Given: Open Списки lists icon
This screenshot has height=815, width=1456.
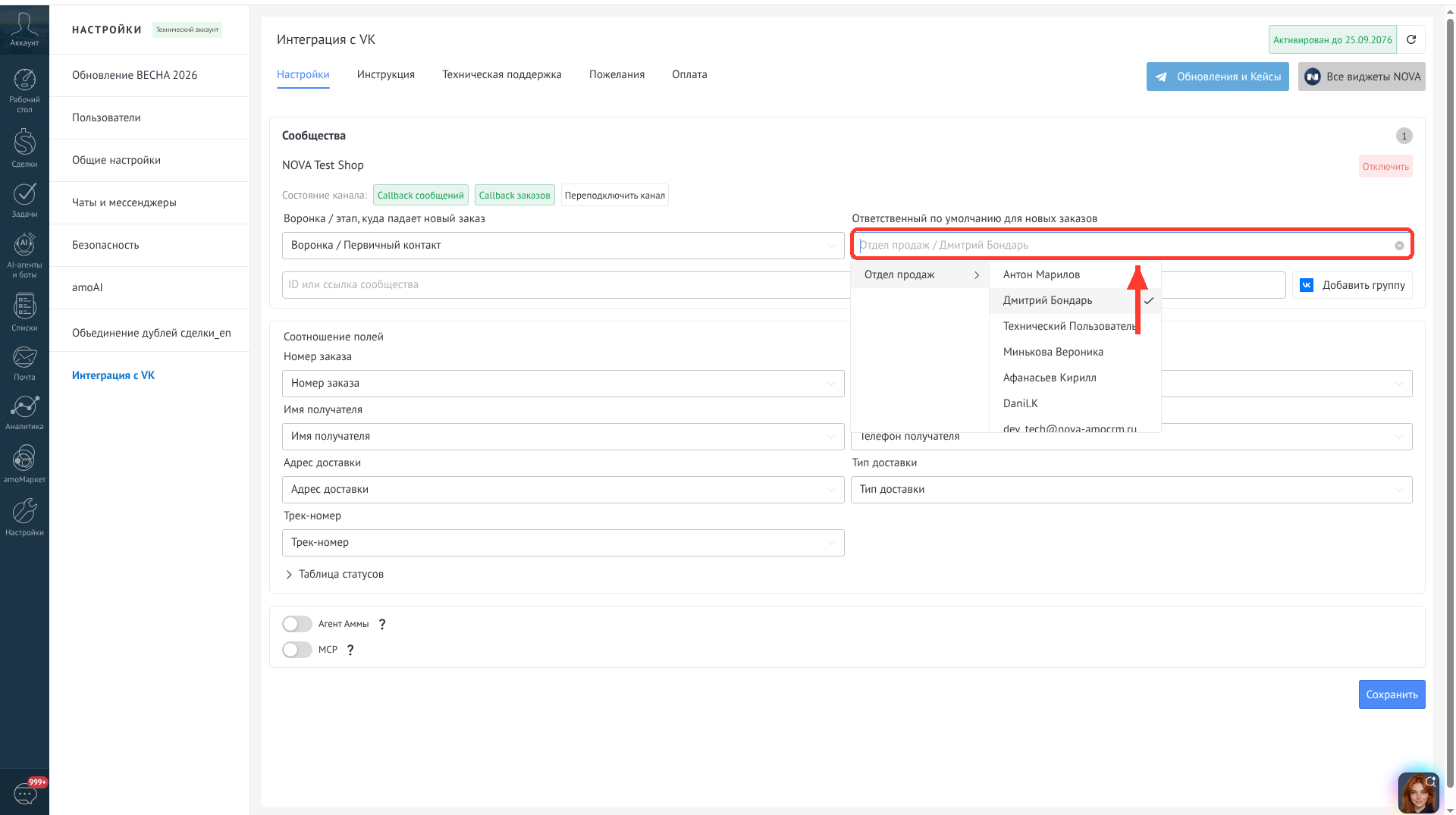Looking at the screenshot, I should 24,312.
